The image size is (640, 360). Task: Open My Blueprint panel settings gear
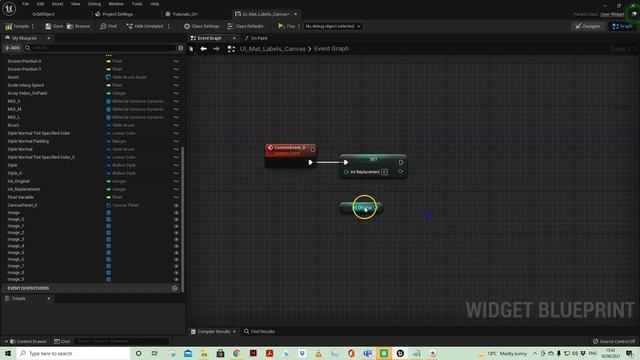[180, 48]
